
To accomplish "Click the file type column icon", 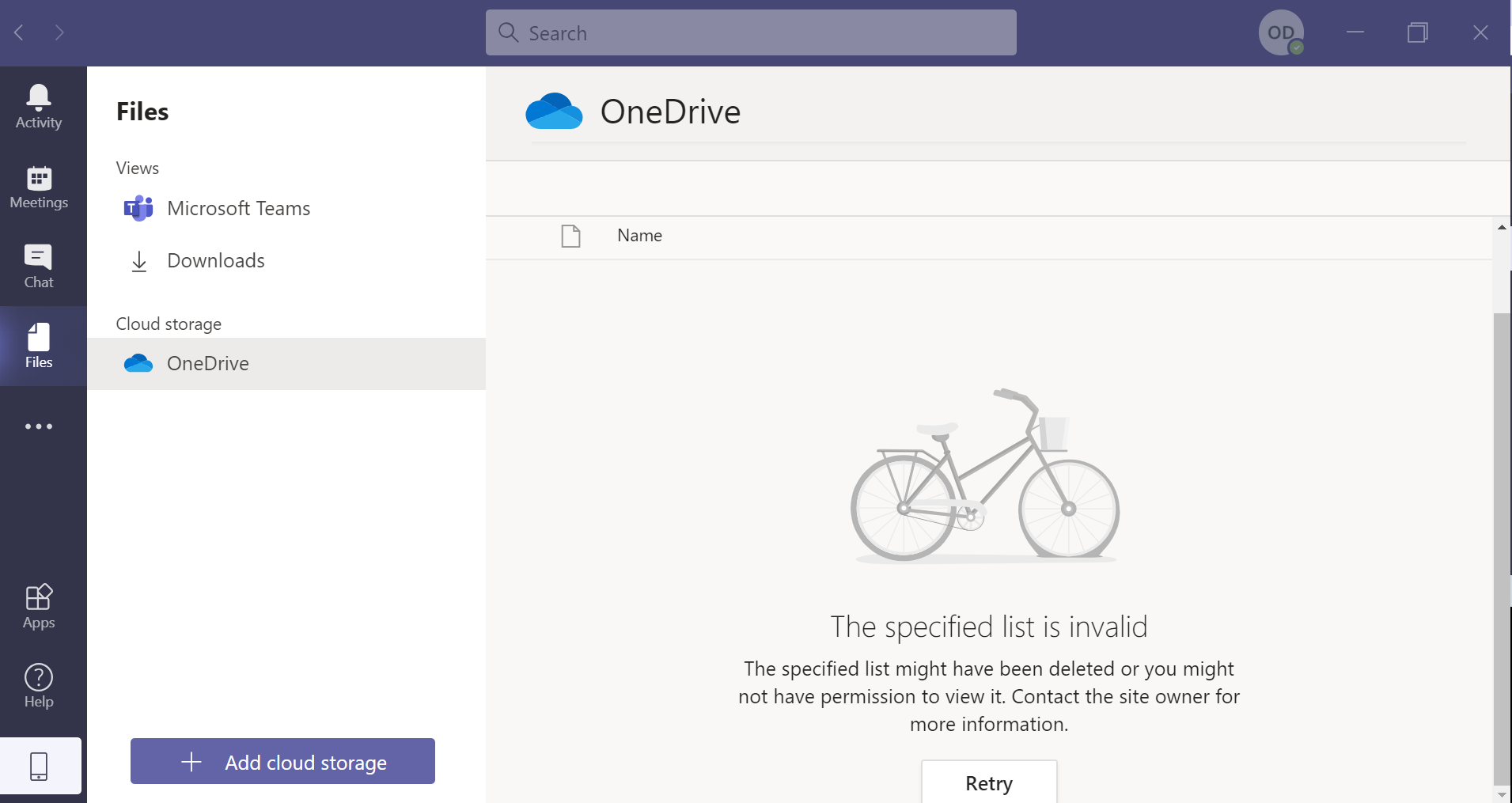I will [570, 236].
